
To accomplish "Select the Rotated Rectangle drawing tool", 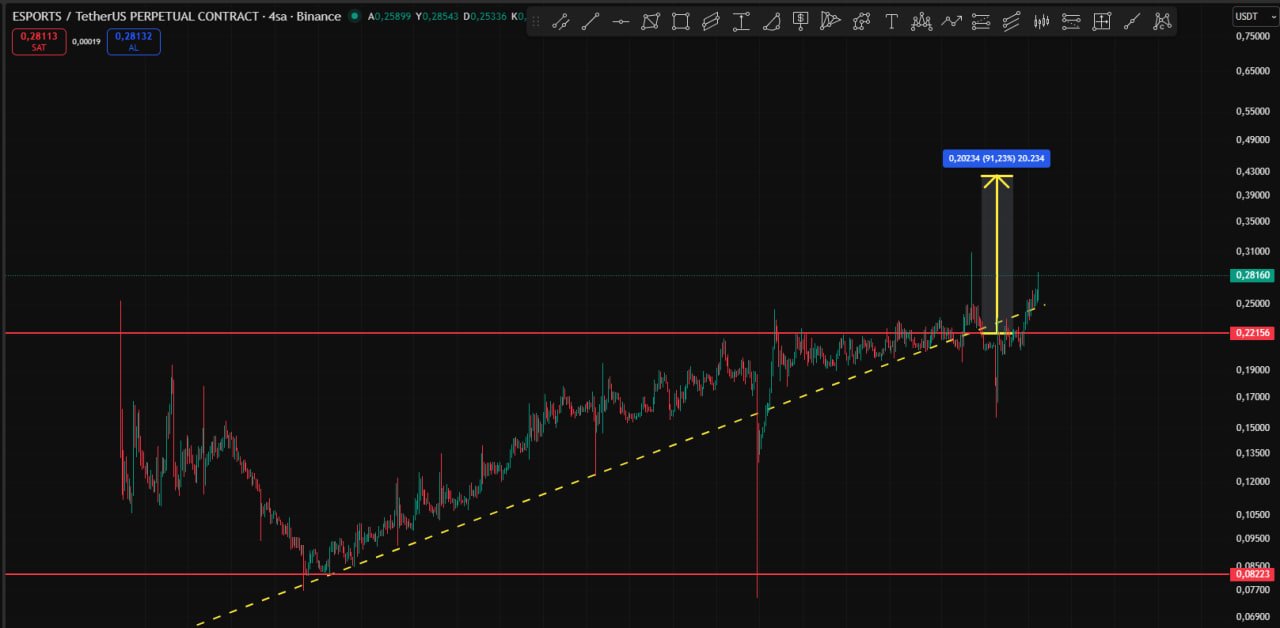I will click(x=651, y=21).
